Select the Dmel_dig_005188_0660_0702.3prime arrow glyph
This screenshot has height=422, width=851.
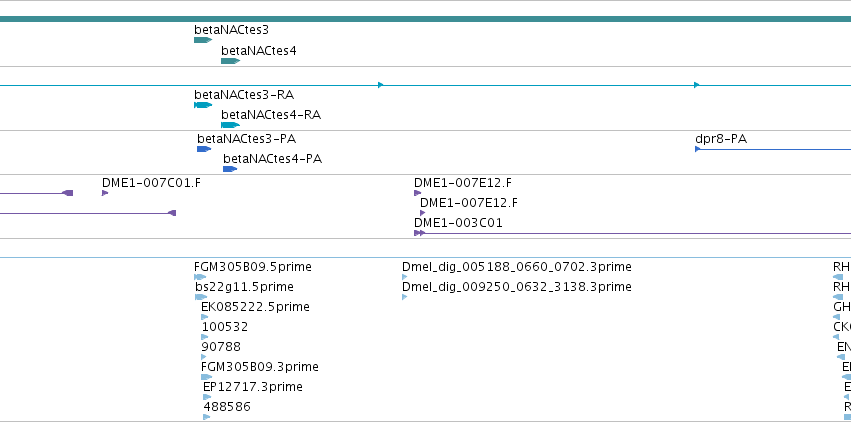click(404, 277)
